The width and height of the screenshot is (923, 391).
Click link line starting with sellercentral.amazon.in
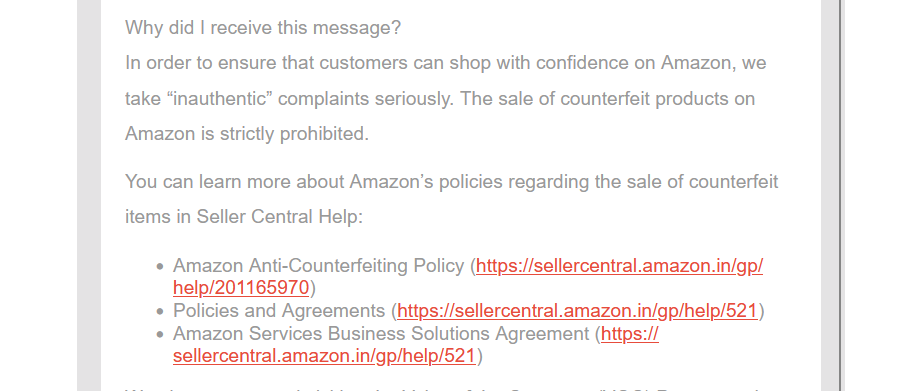pyautogui.click(x=324, y=356)
